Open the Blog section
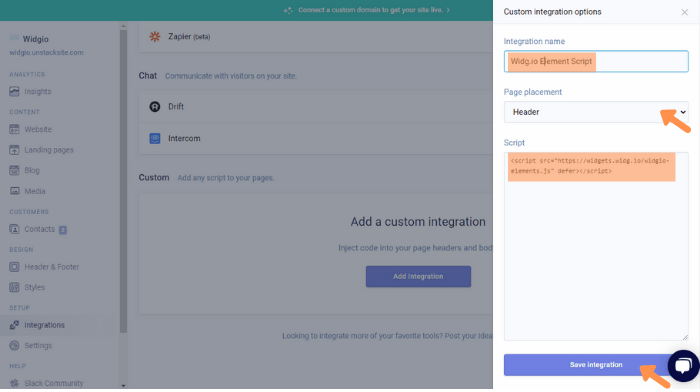 pos(32,171)
